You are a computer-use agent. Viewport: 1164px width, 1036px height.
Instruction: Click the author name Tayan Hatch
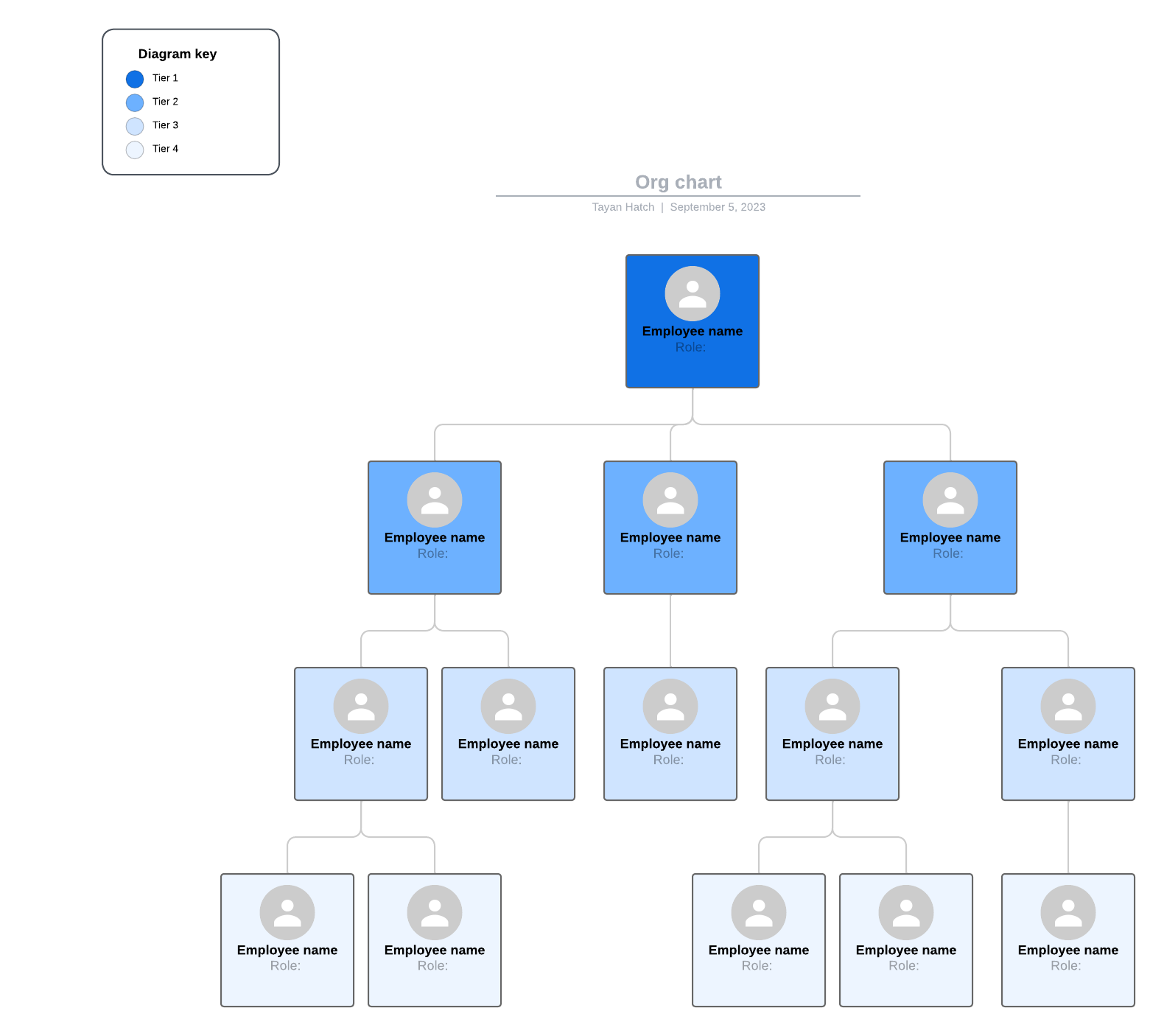[x=623, y=207]
